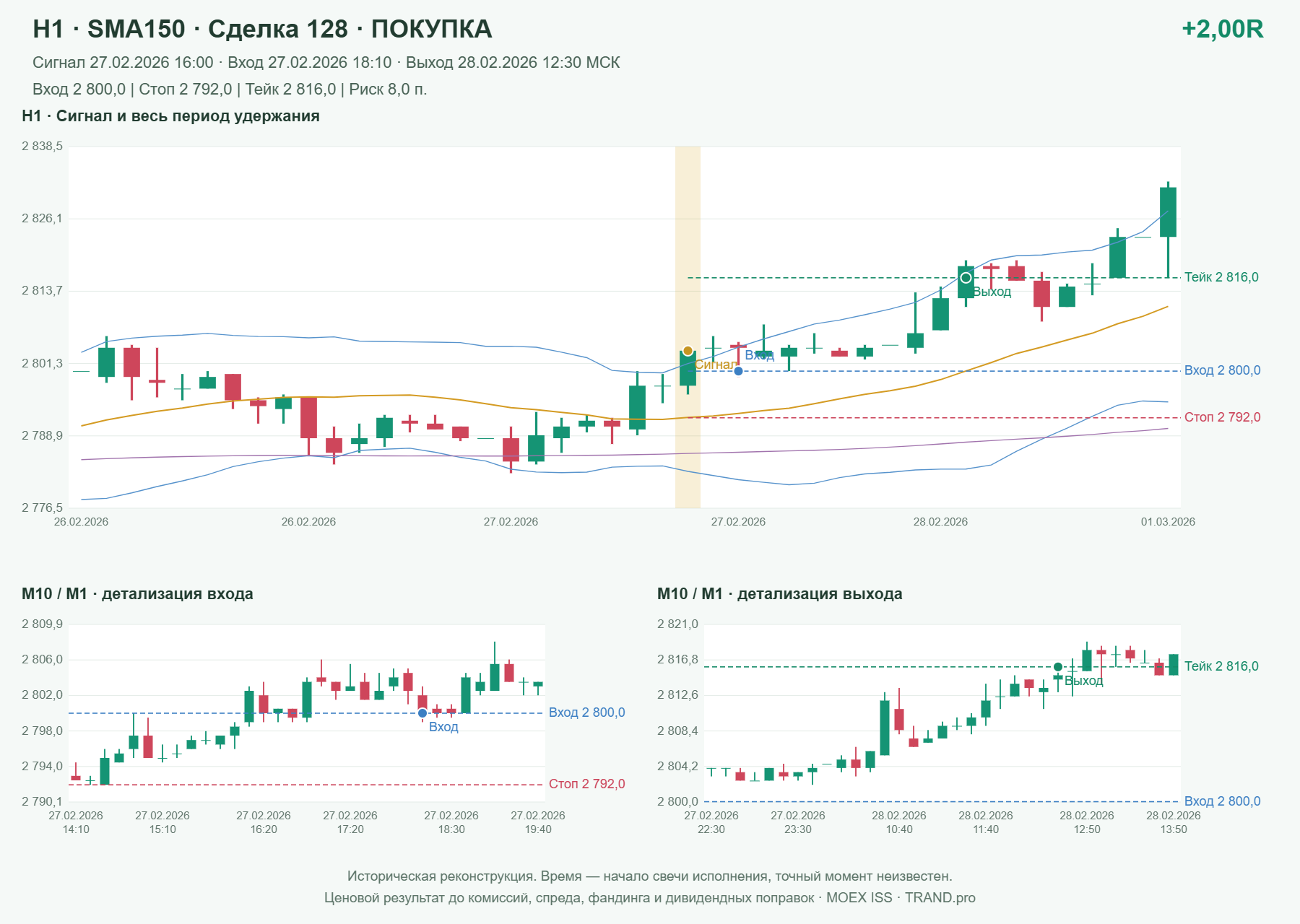Click 'Стоп 2 792,0' label beside entry detail chart

click(x=586, y=784)
